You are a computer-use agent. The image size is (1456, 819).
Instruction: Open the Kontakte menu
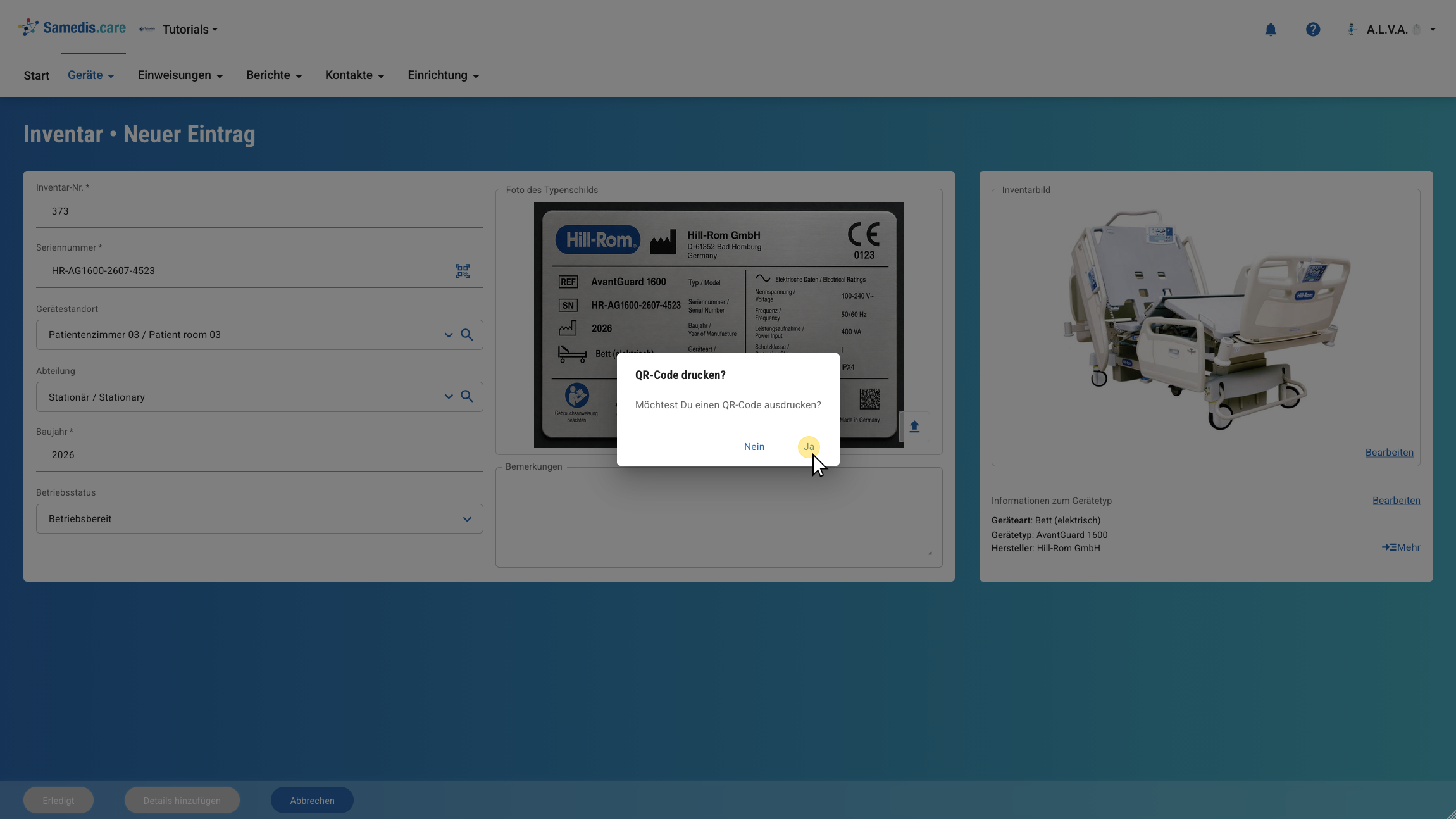(x=355, y=75)
